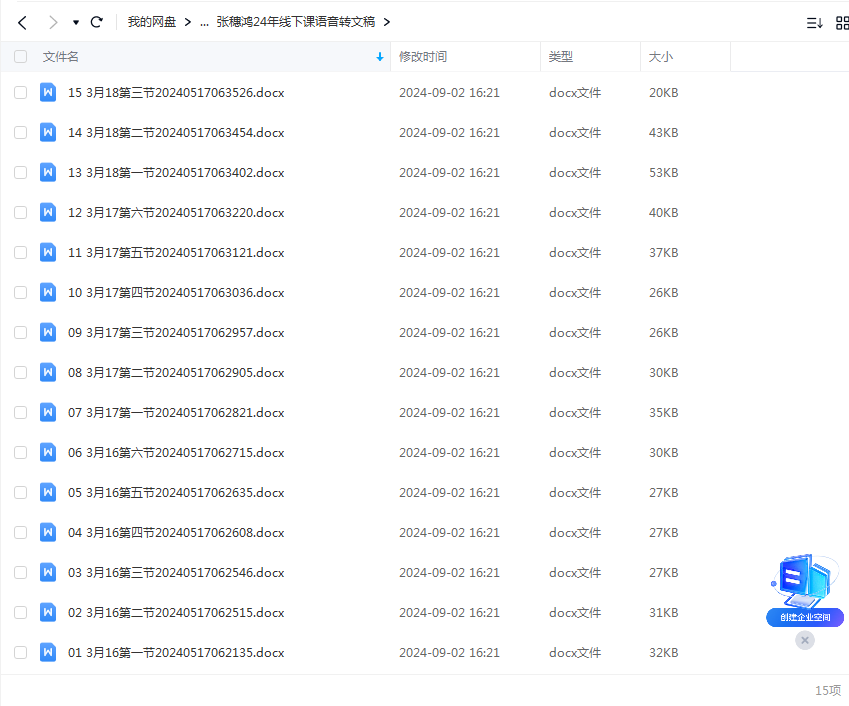Select checkbox of 06 3月16第六节 file
This screenshot has width=849, height=706.
click(x=21, y=453)
